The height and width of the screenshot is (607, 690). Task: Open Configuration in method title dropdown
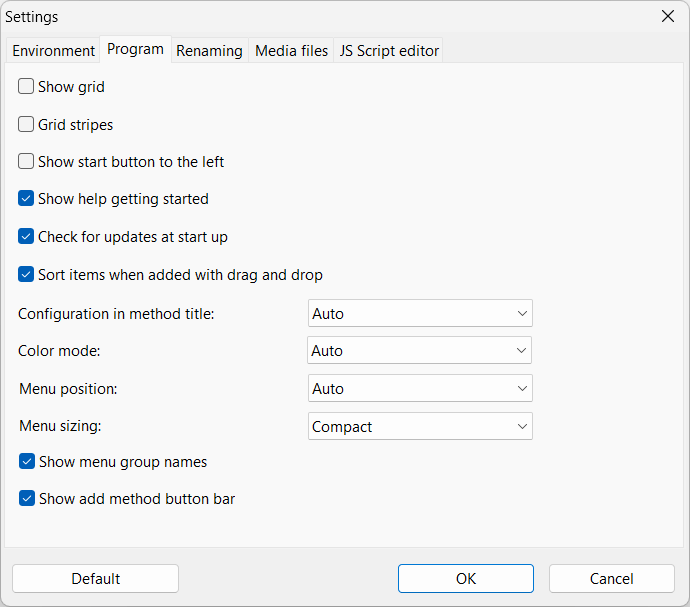coord(420,314)
